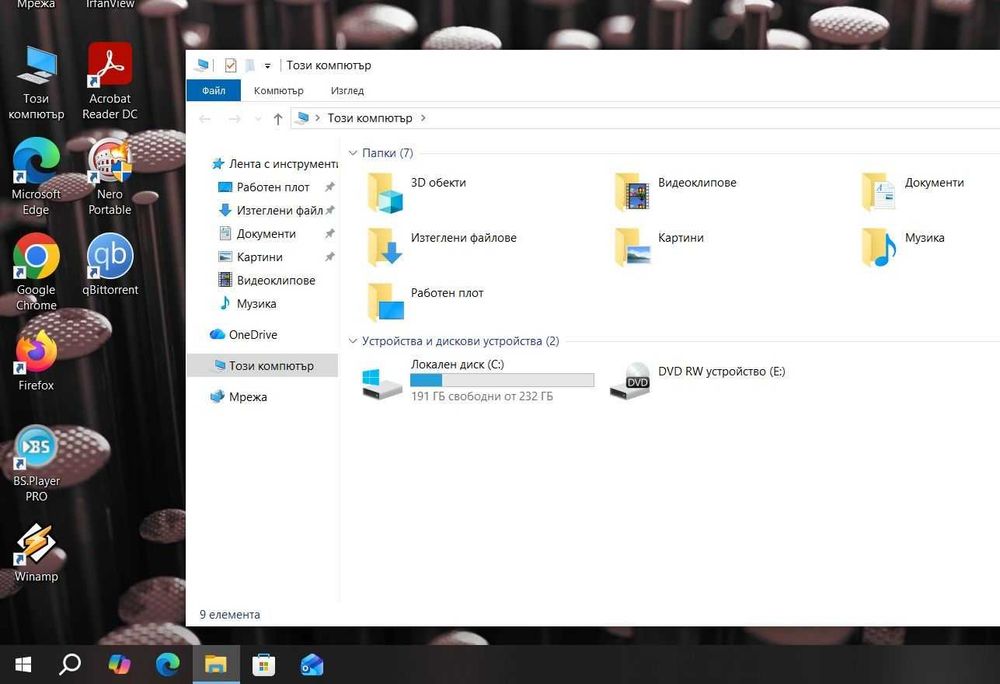Screen dimensions: 1000x684
Task: Open quick access toolbar customize dropdown
Action: pyautogui.click(x=268, y=66)
